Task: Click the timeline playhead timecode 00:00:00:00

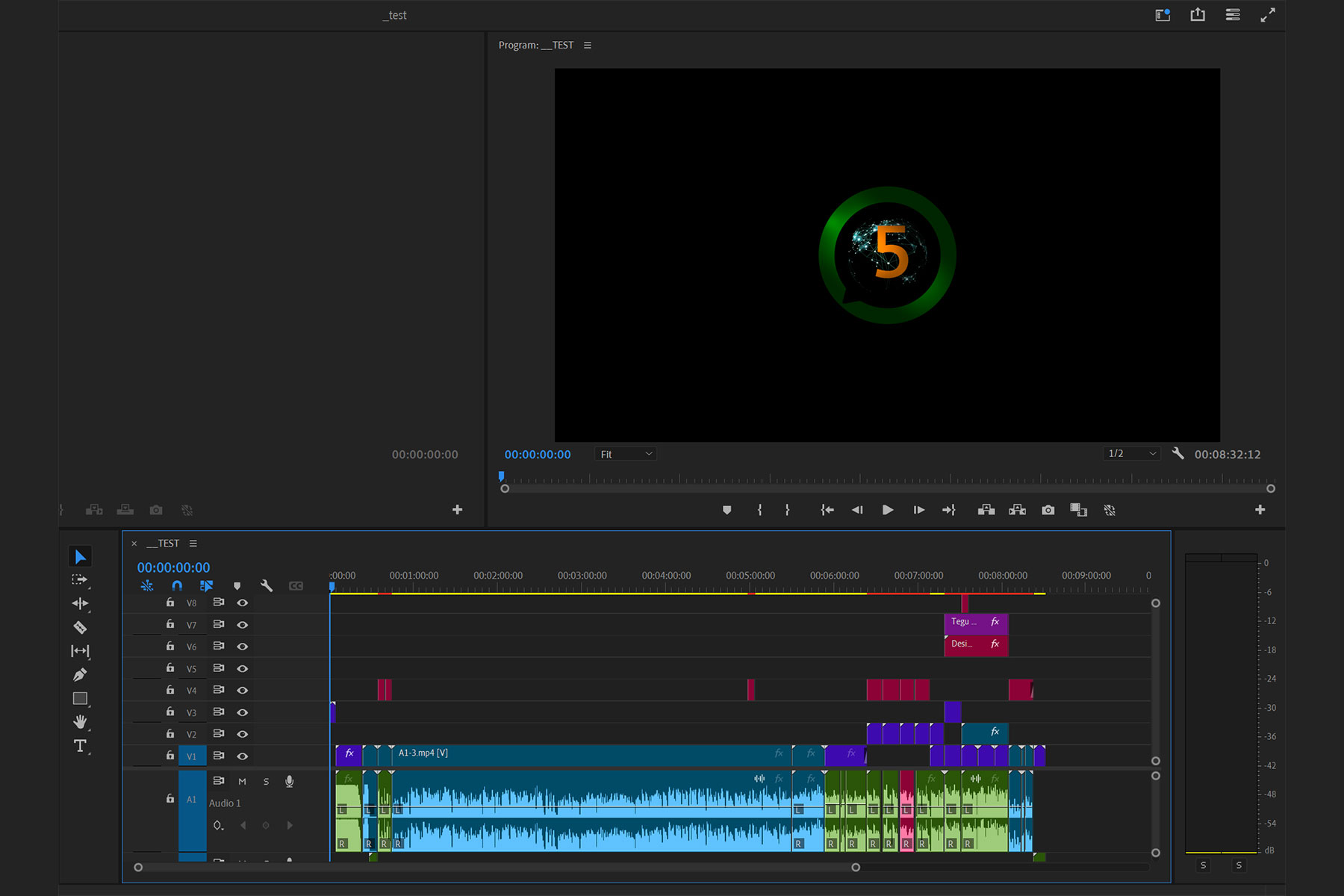Action: 173,567
